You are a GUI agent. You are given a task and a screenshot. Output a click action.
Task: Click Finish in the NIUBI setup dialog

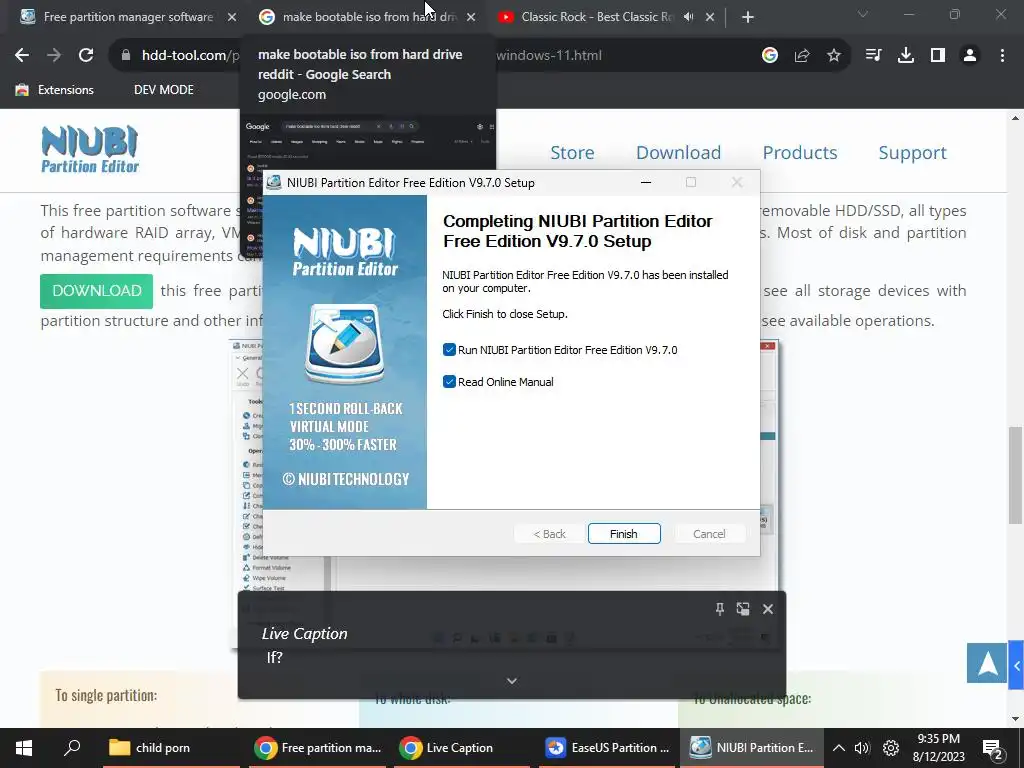(624, 534)
